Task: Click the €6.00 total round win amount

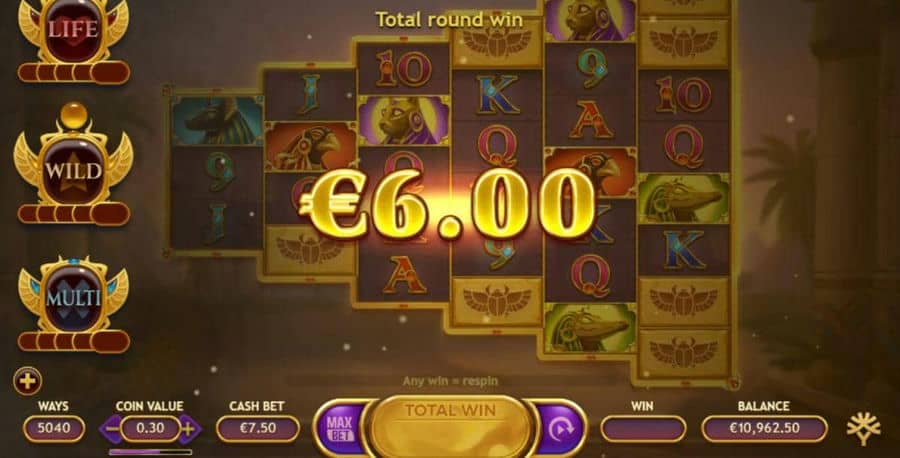Action: [448, 204]
